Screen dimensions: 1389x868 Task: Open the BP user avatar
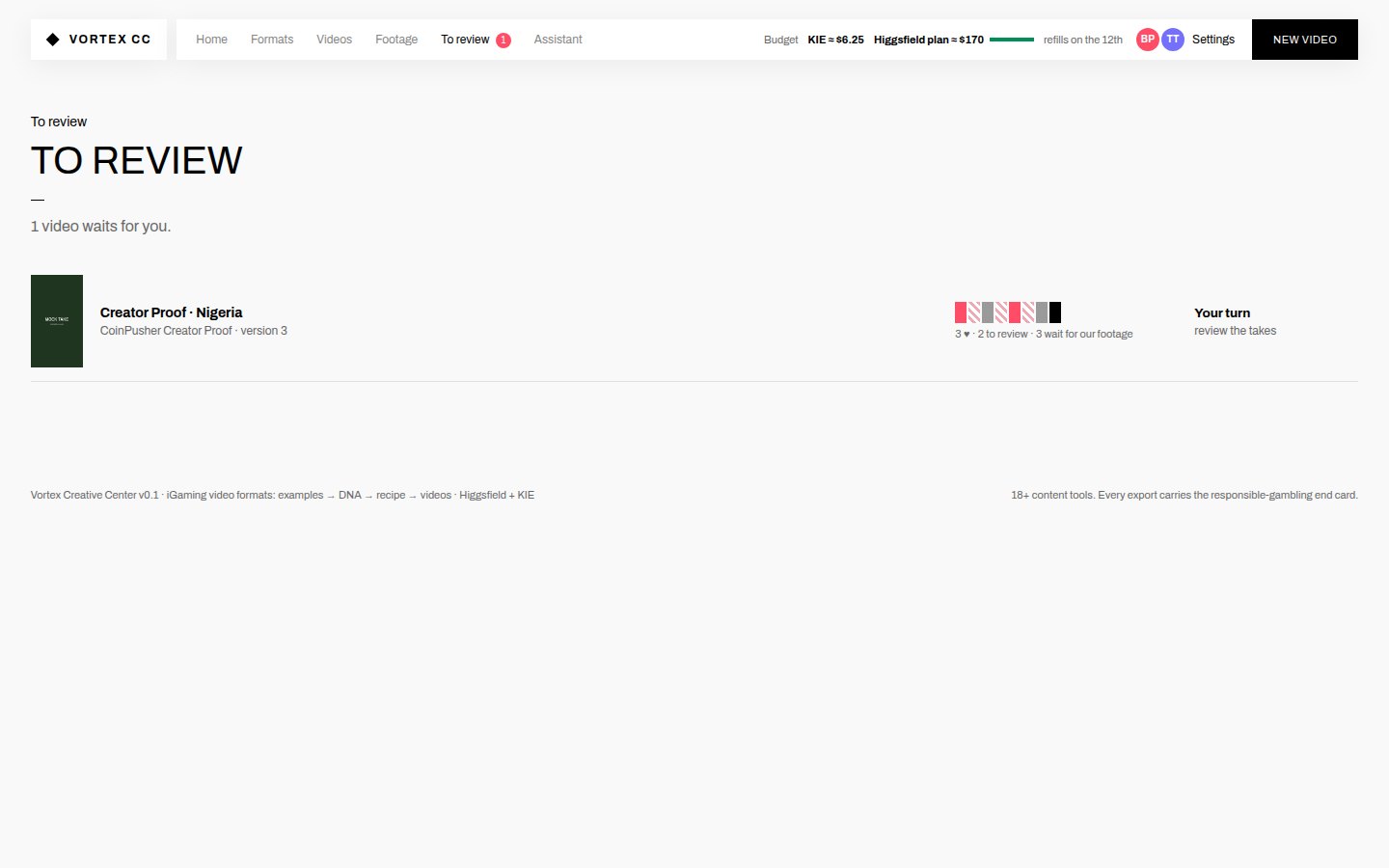tap(1147, 40)
